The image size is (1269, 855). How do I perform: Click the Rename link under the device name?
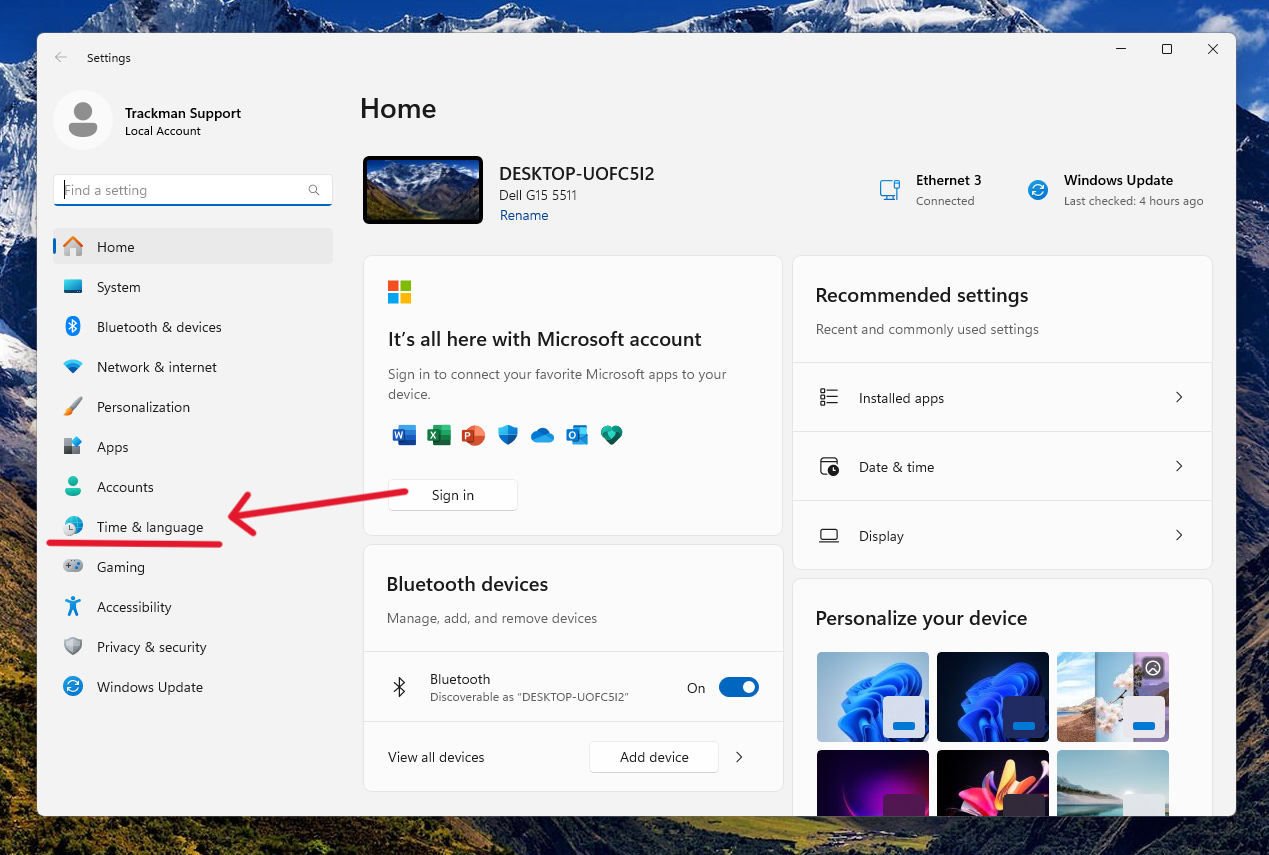pyautogui.click(x=524, y=215)
